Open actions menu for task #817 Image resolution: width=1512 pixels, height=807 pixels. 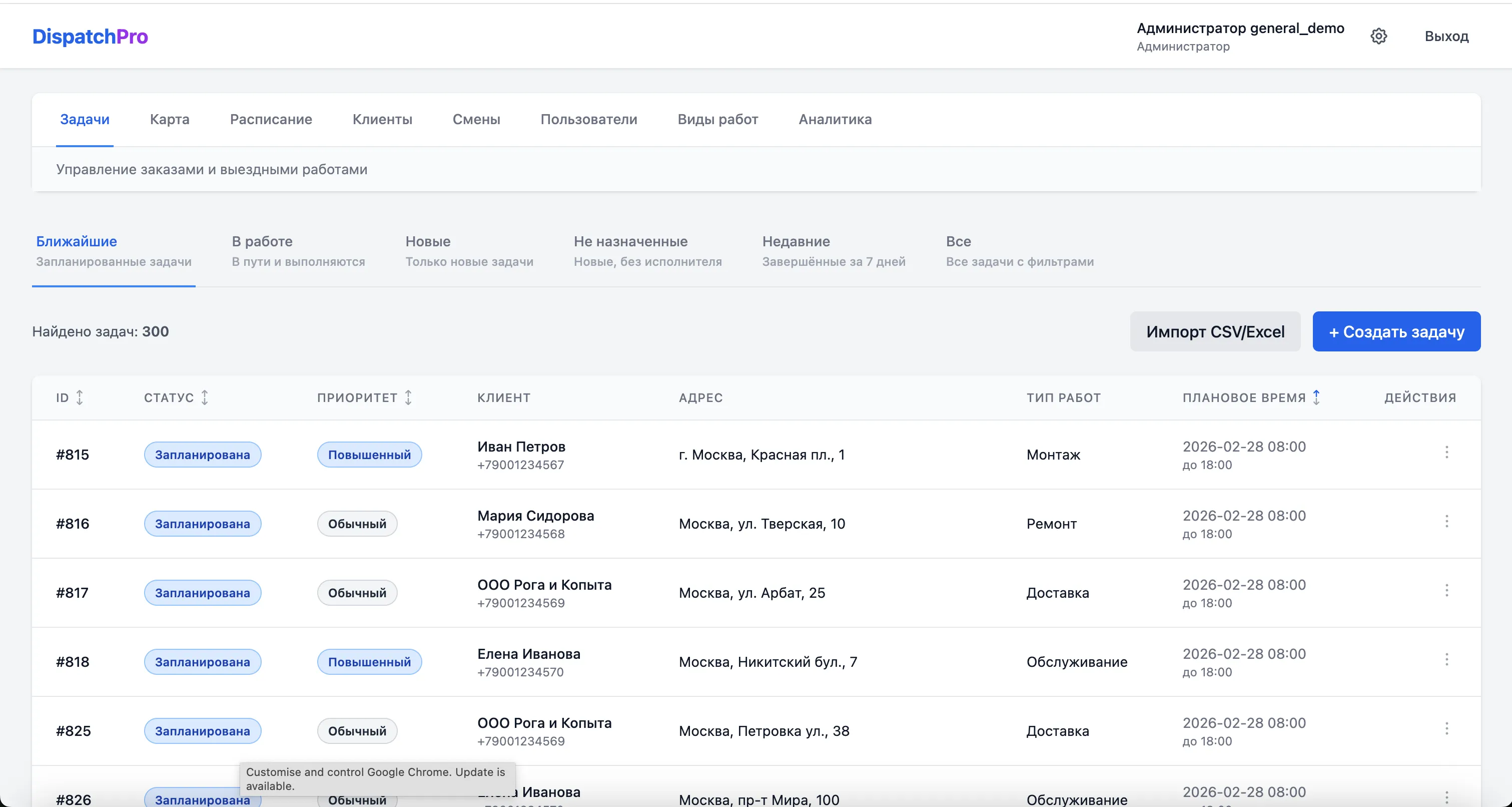pyautogui.click(x=1448, y=591)
